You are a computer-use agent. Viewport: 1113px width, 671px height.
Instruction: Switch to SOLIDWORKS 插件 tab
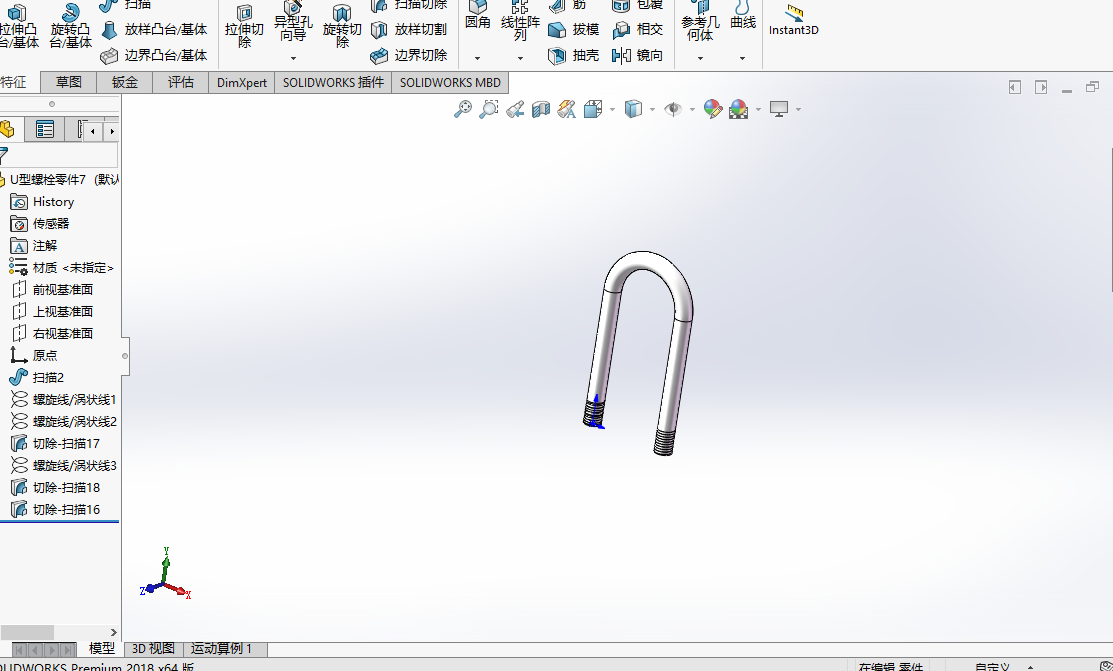(333, 82)
